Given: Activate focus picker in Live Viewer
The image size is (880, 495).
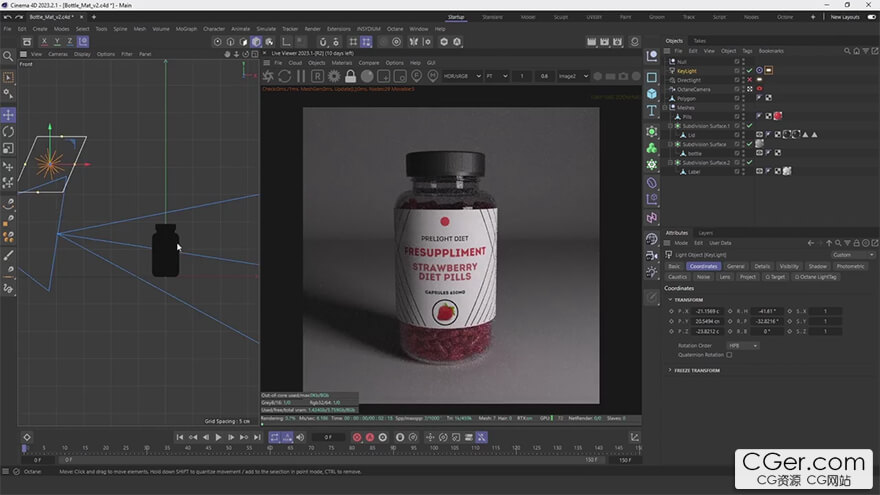Looking at the screenshot, I should [x=416, y=76].
